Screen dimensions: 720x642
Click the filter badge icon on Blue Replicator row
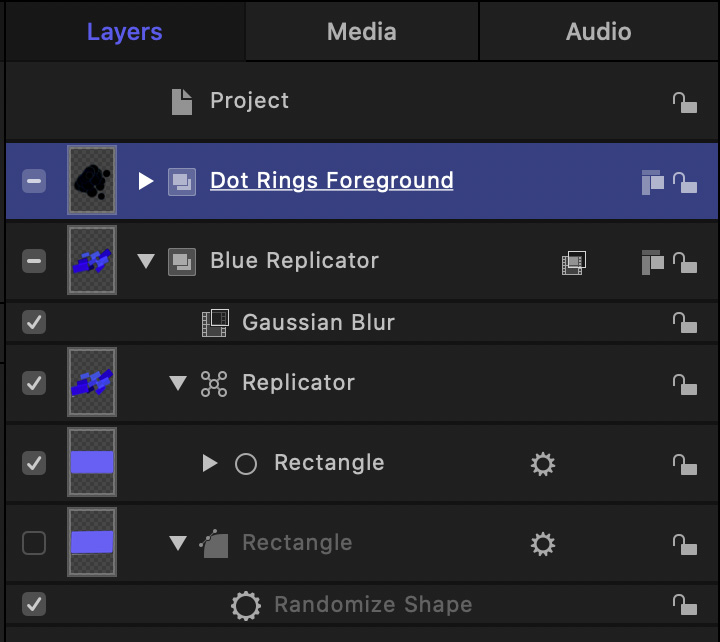(574, 263)
